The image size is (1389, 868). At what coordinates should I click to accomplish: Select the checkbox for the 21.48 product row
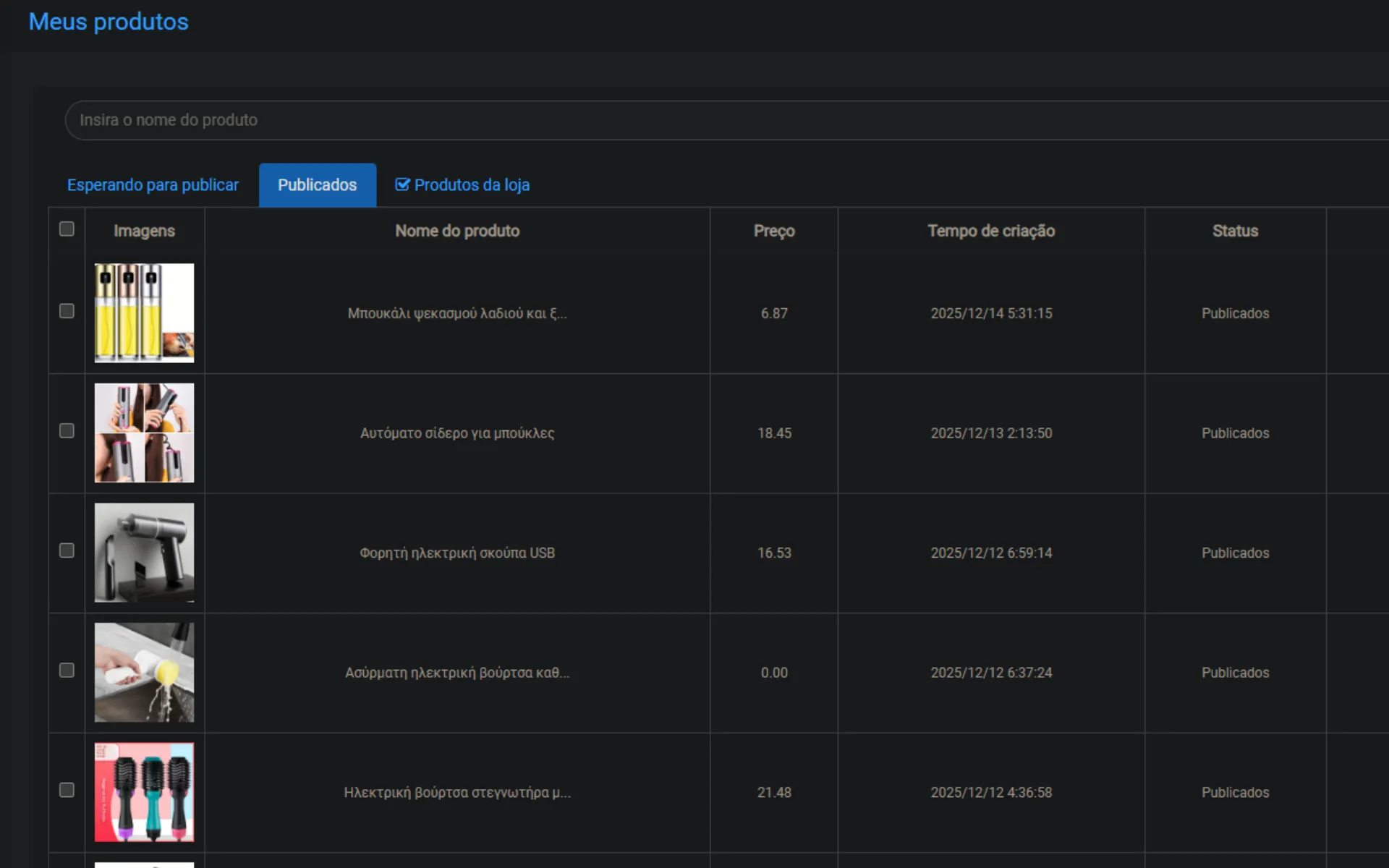pos(67,790)
